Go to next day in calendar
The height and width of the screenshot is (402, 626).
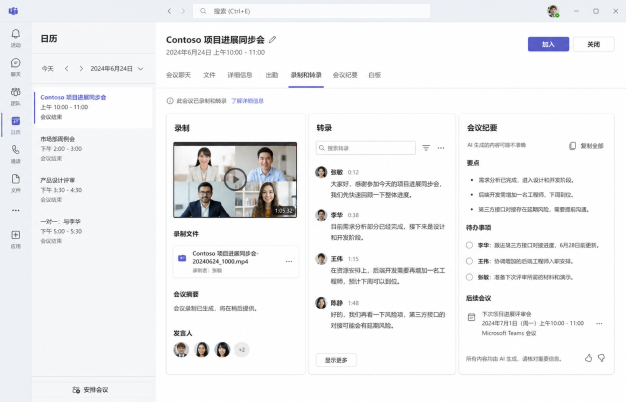point(81,69)
